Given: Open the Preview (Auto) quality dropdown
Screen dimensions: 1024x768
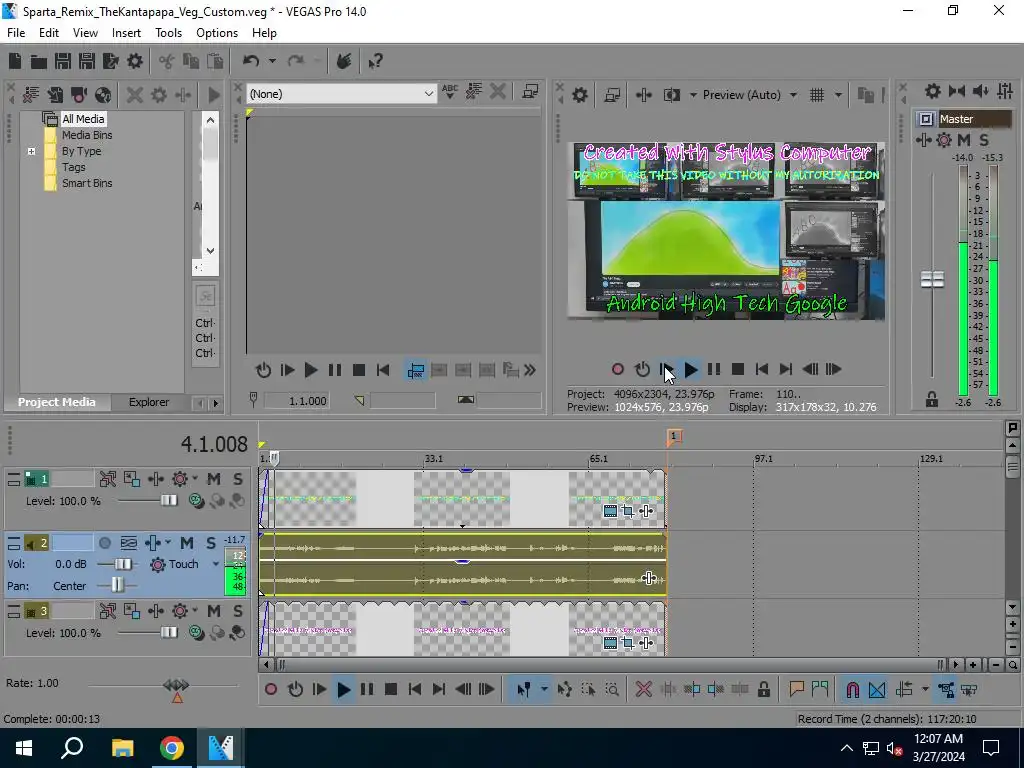Looking at the screenshot, I should point(793,95).
